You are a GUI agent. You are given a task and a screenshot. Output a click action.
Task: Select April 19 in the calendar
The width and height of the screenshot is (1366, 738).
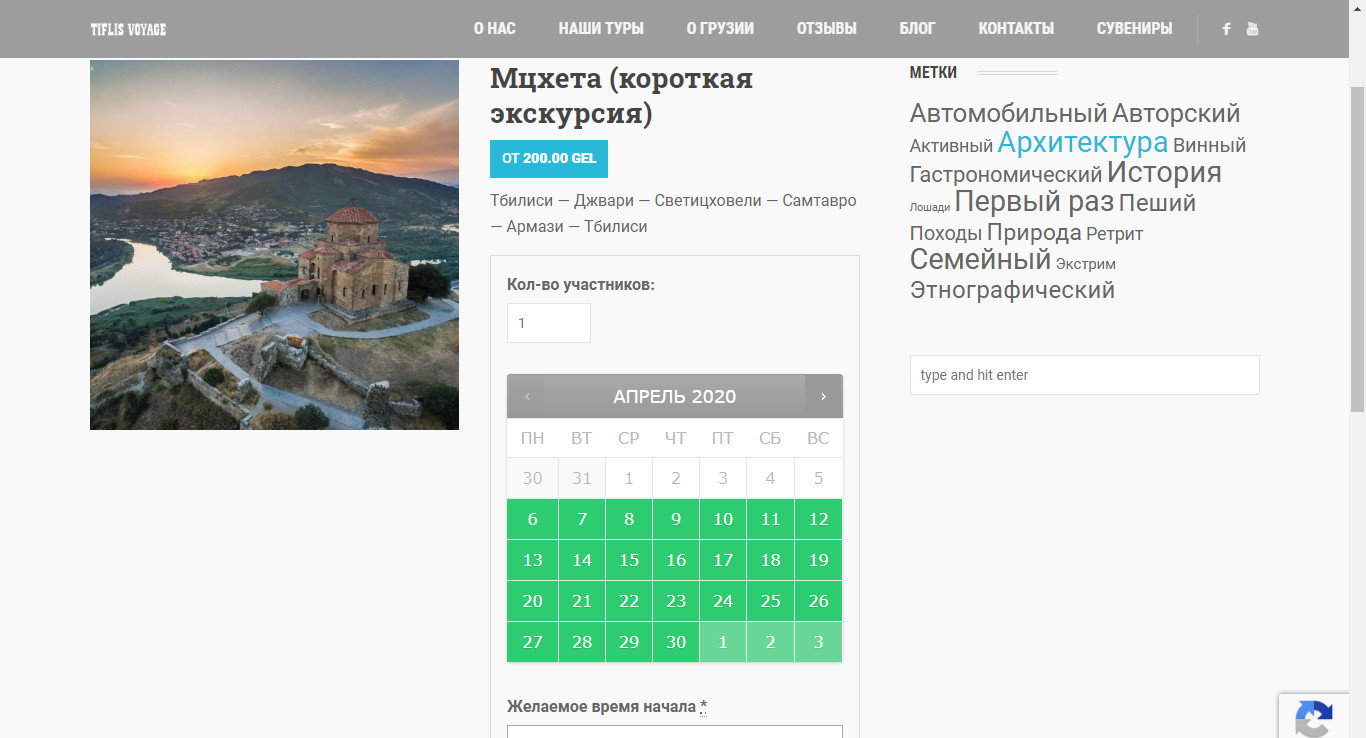818,560
